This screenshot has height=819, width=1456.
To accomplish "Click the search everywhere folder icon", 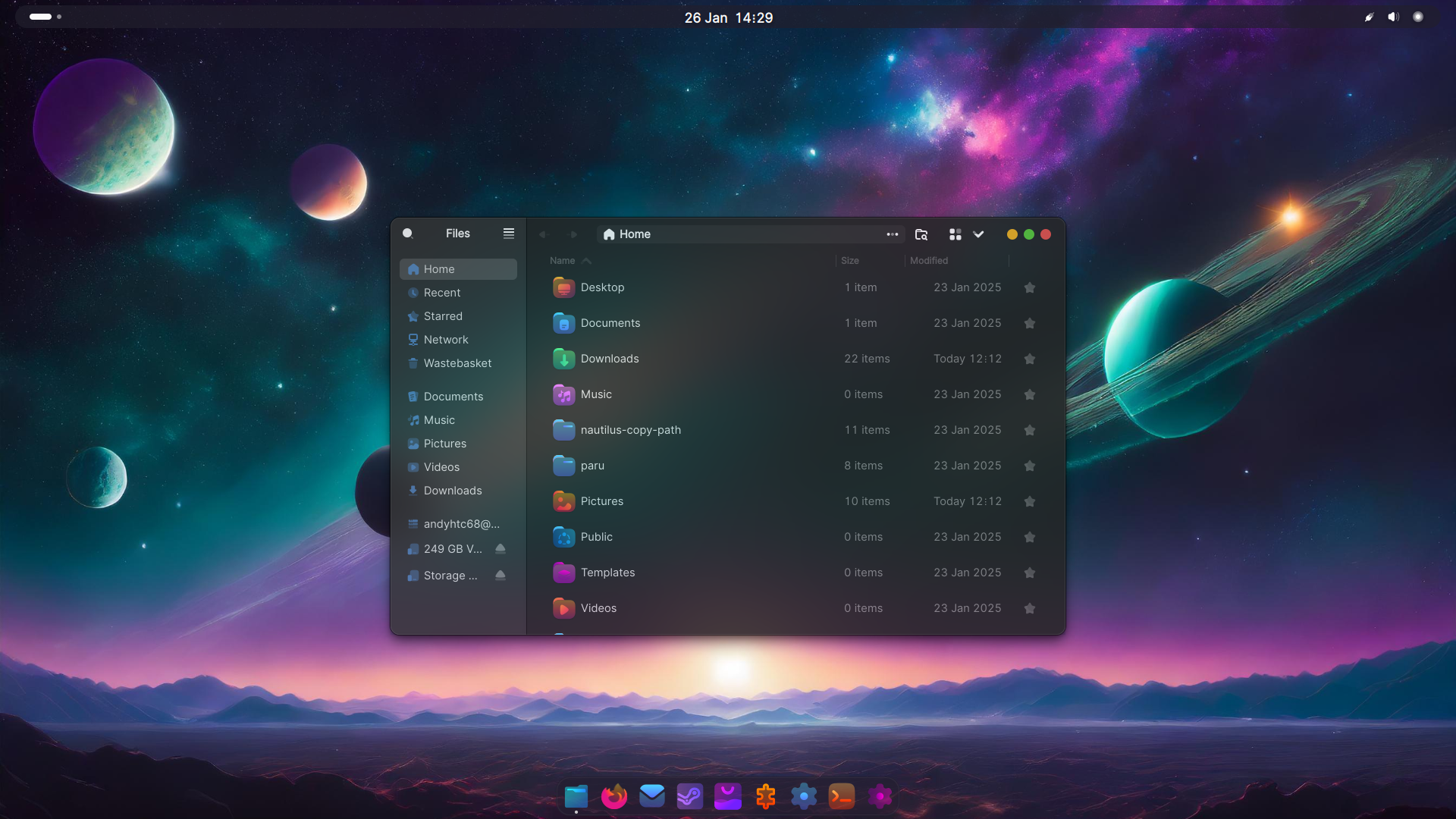I will 921,234.
